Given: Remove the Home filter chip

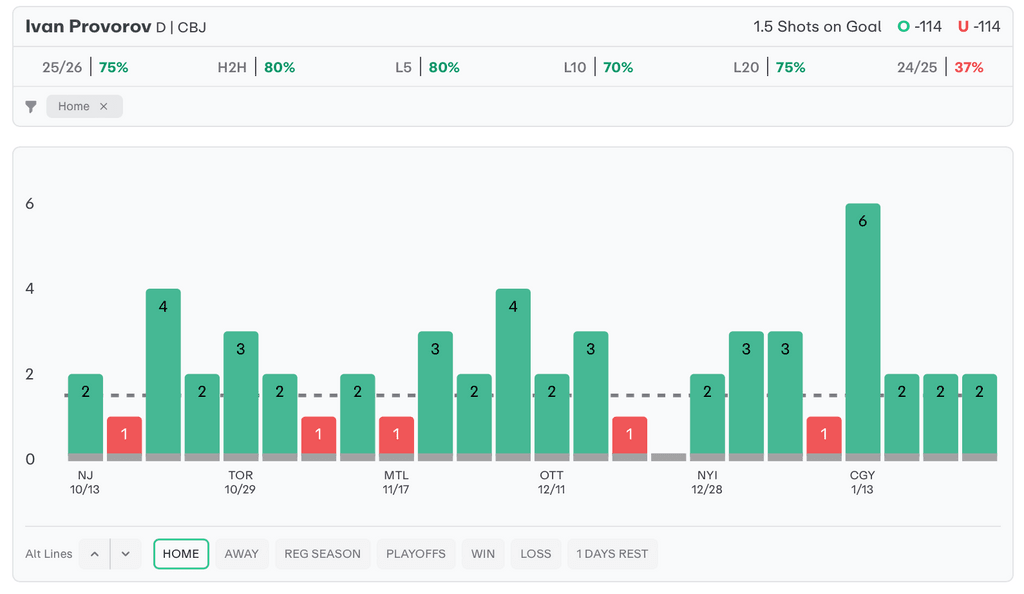Looking at the screenshot, I should click(x=103, y=106).
